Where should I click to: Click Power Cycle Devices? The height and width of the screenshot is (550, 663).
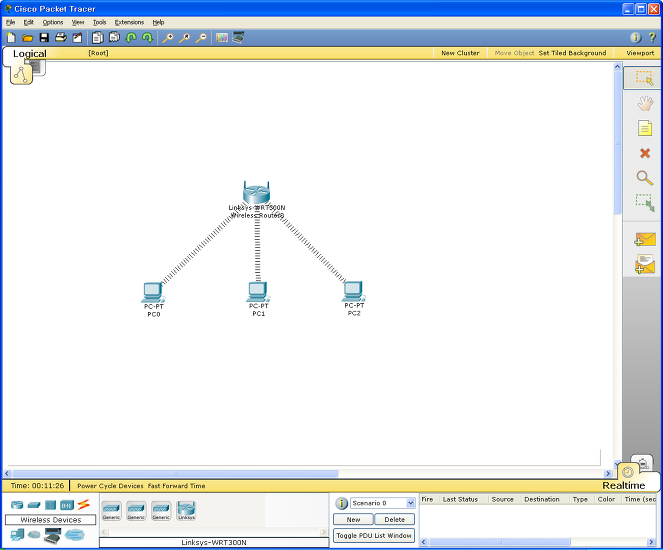click(110, 486)
